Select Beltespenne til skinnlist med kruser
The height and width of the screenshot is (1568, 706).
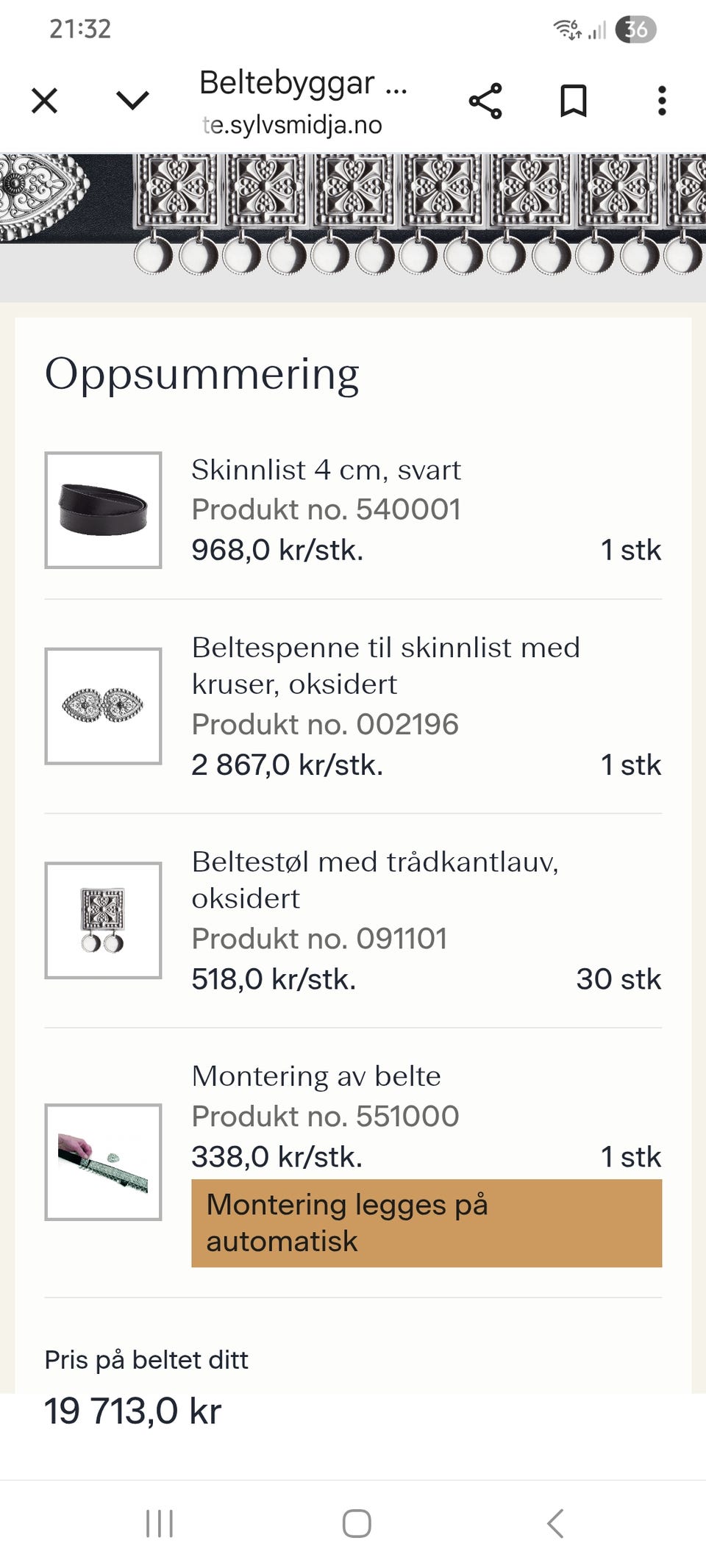coord(385,666)
